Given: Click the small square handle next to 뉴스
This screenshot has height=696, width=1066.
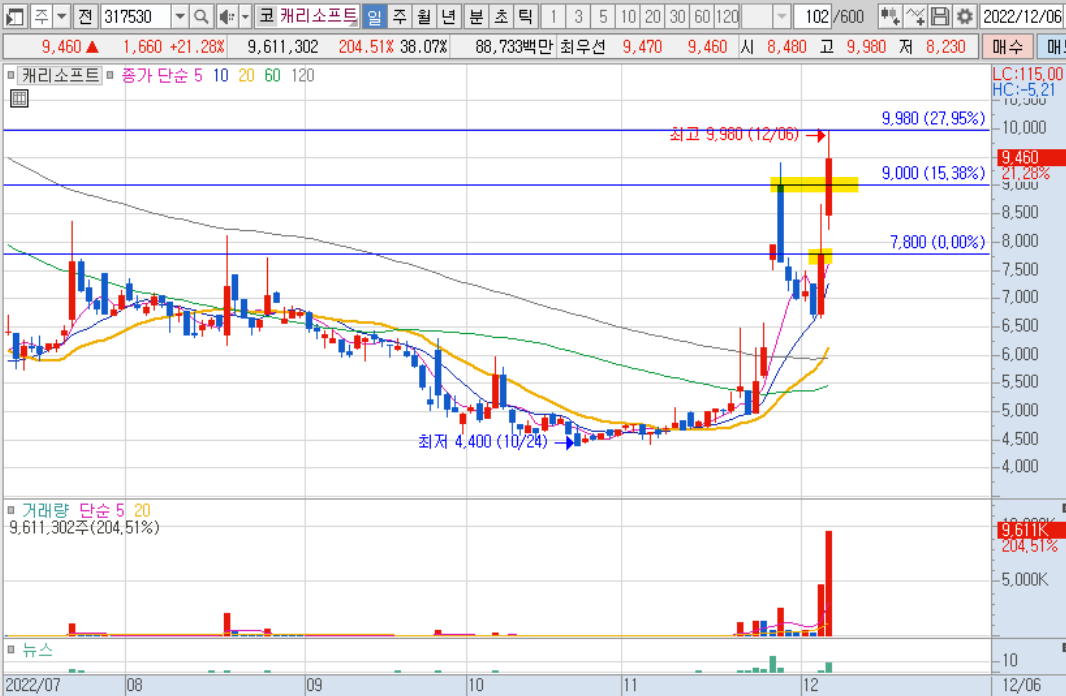Looking at the screenshot, I should pyautogui.click(x=10, y=650).
